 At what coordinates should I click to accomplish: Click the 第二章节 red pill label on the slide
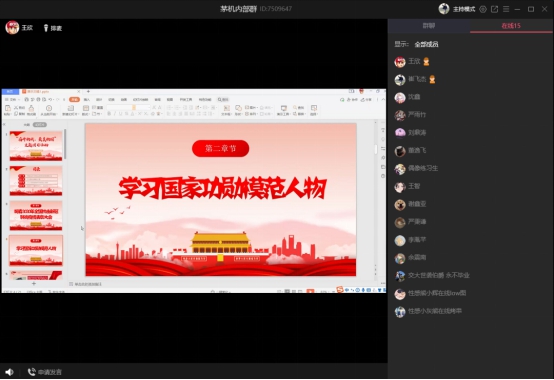pyautogui.click(x=220, y=148)
